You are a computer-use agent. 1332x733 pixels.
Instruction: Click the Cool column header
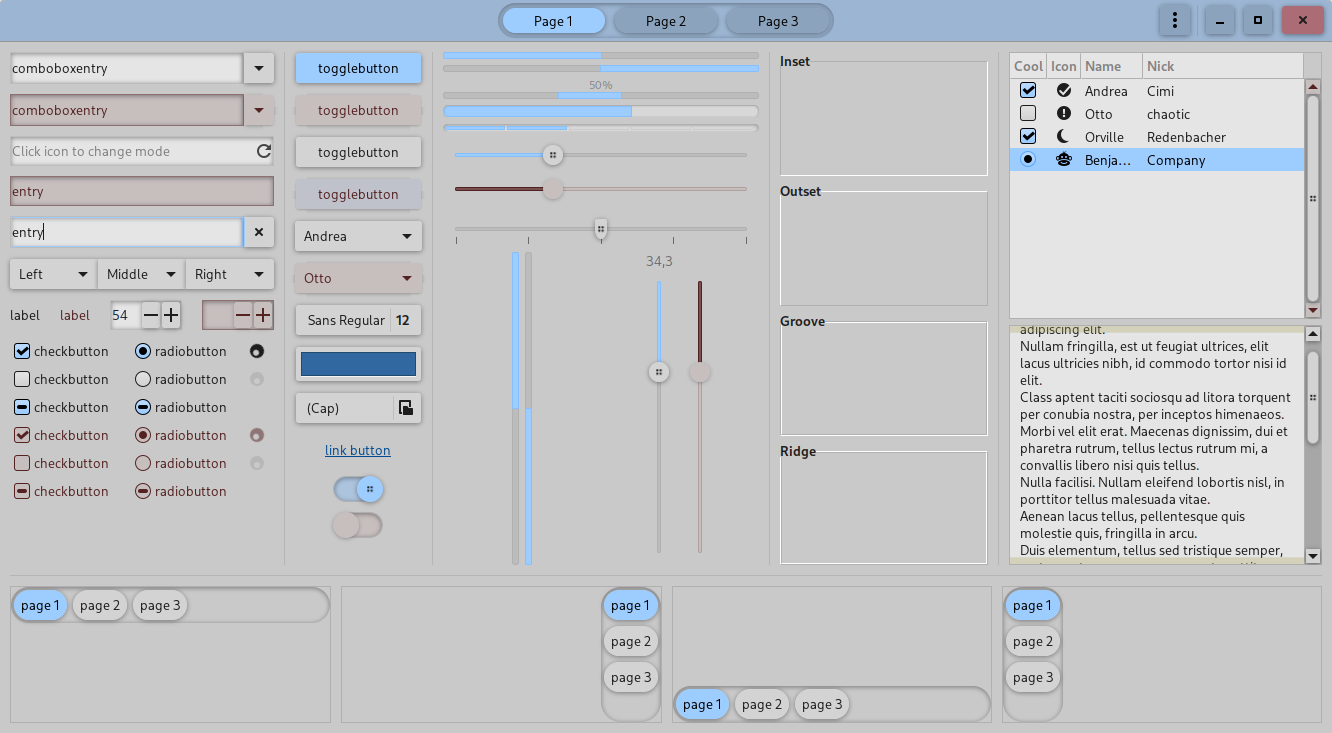1028,66
